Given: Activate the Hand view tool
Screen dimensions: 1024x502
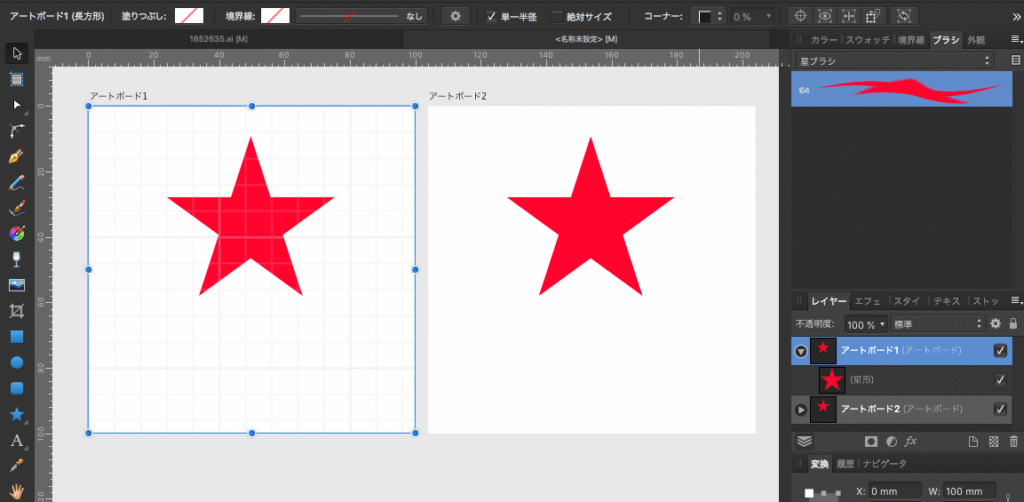Looking at the screenshot, I should click(x=16, y=491).
